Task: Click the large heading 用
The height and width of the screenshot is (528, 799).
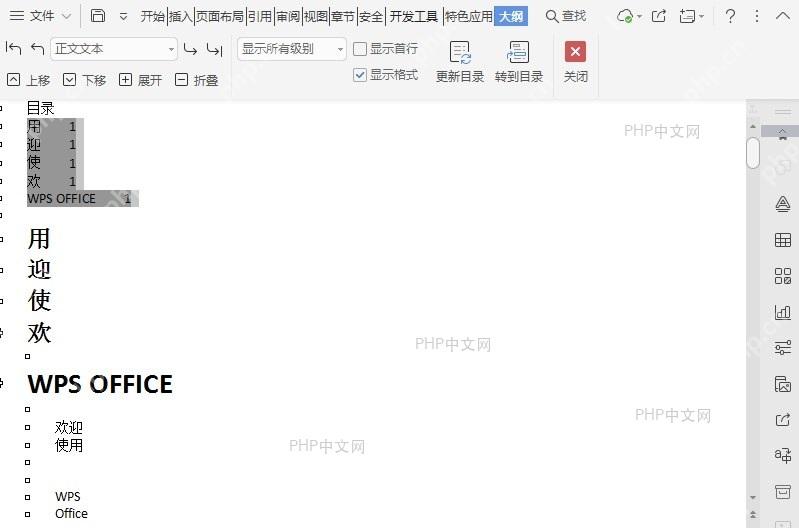Action: [x=39, y=239]
